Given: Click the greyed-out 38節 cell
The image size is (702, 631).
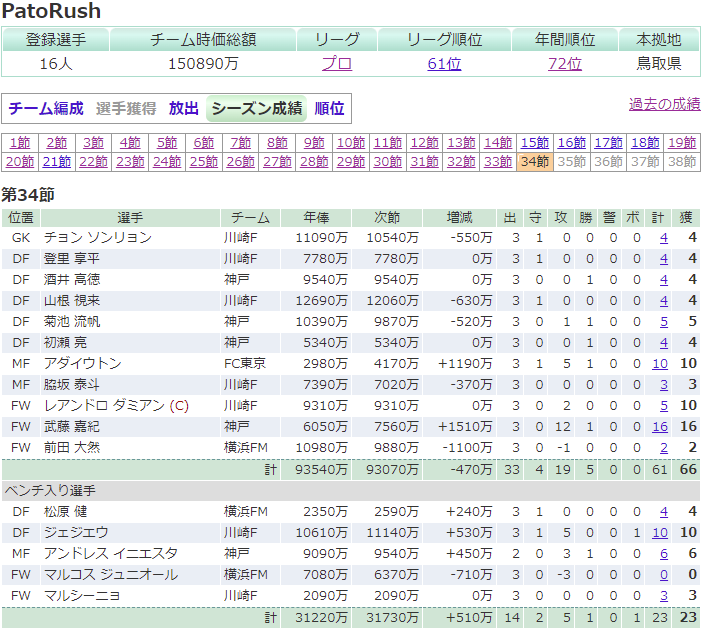Looking at the screenshot, I should 682,162.
